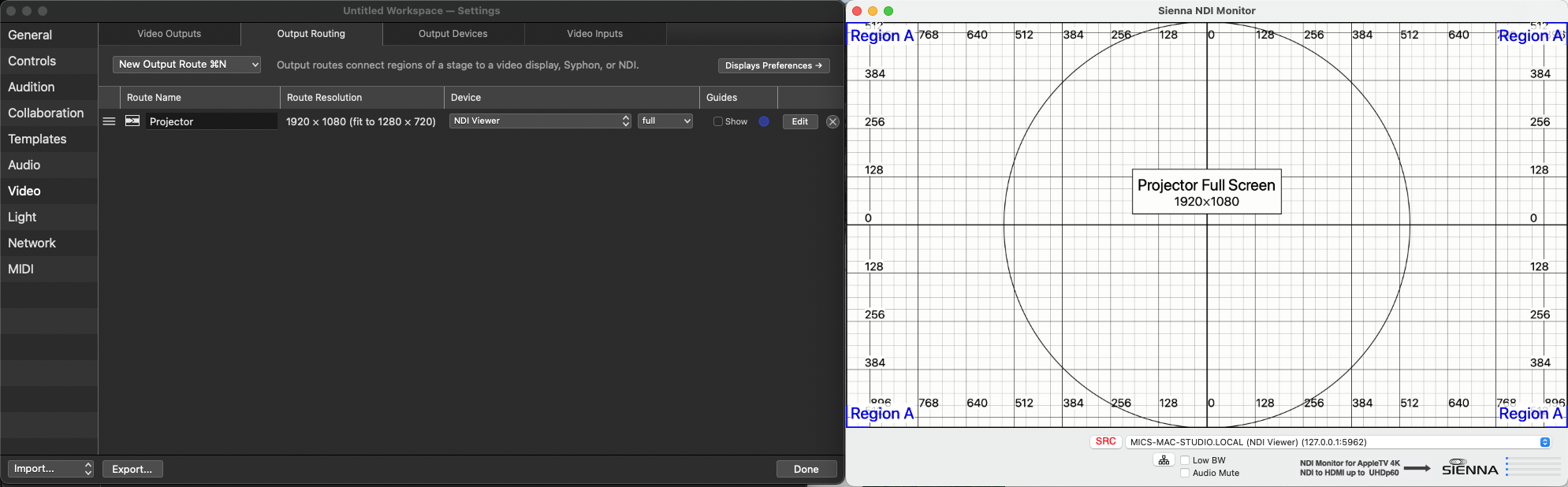Click the audio level meter in NDI Monitor

1533,467
